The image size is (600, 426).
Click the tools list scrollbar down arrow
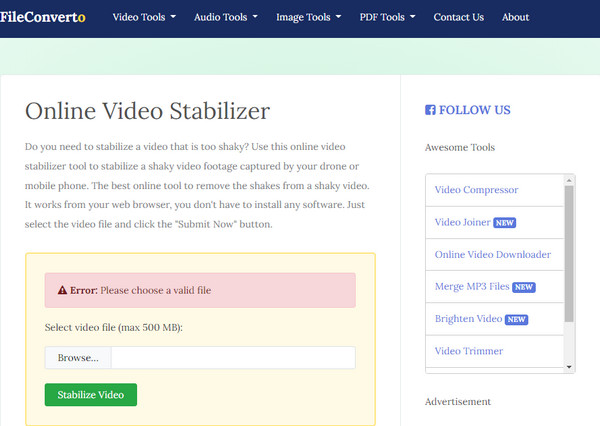pos(569,367)
